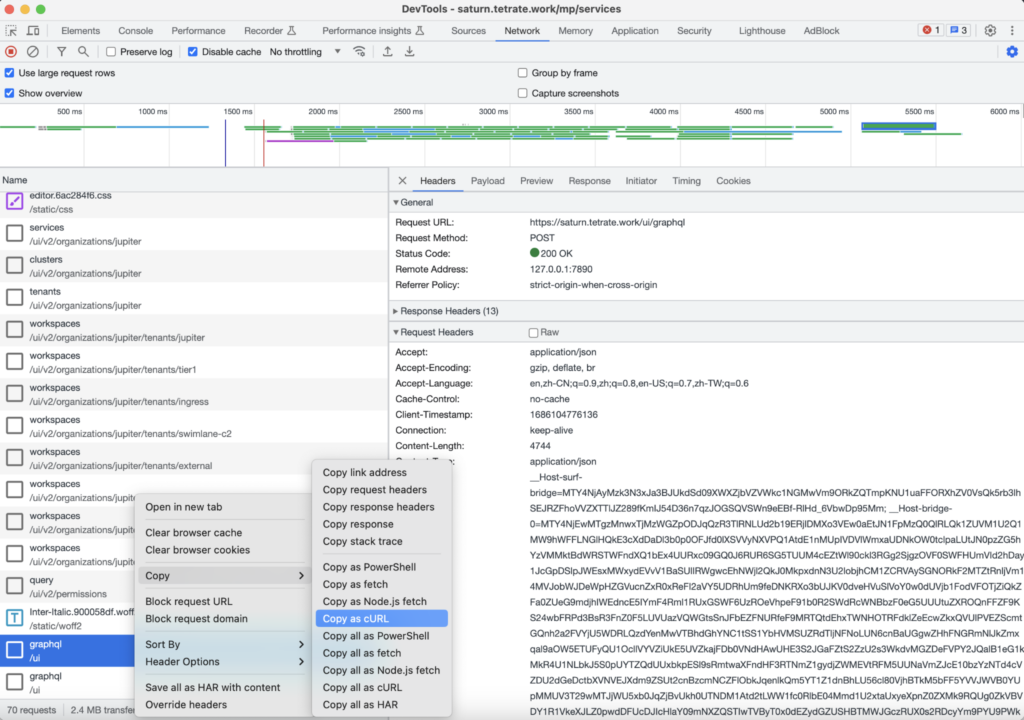Viewport: 1024px width, 720px height.
Task: Choose Save all as HAR with content
Action: point(212,688)
